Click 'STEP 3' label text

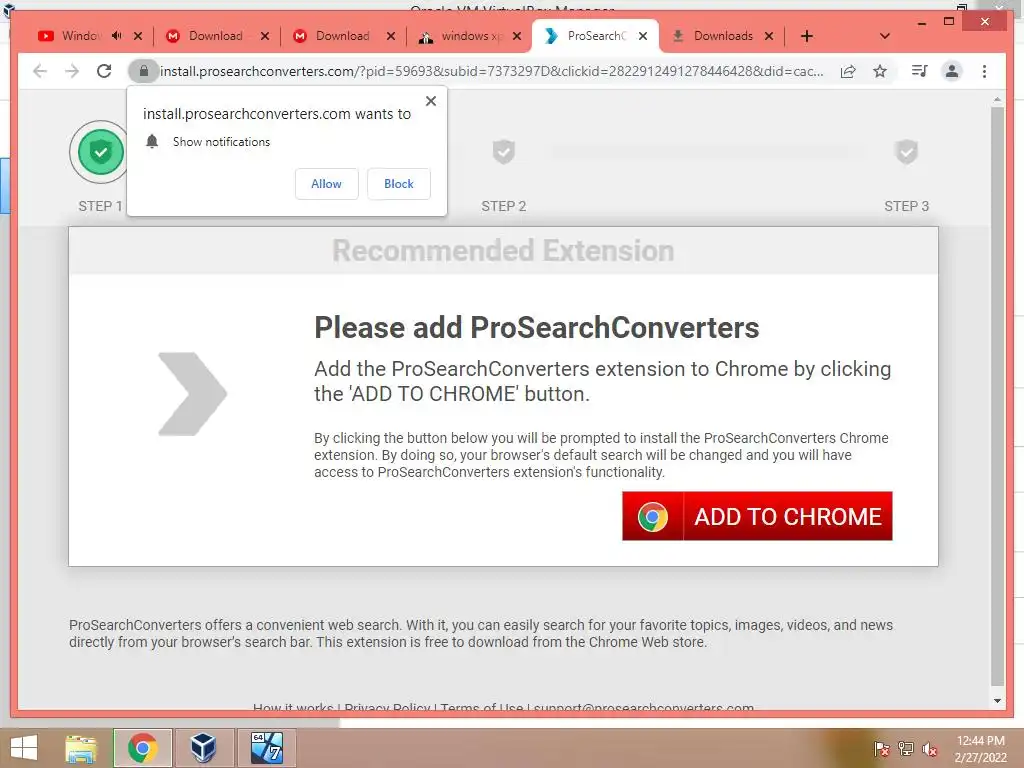coord(906,206)
